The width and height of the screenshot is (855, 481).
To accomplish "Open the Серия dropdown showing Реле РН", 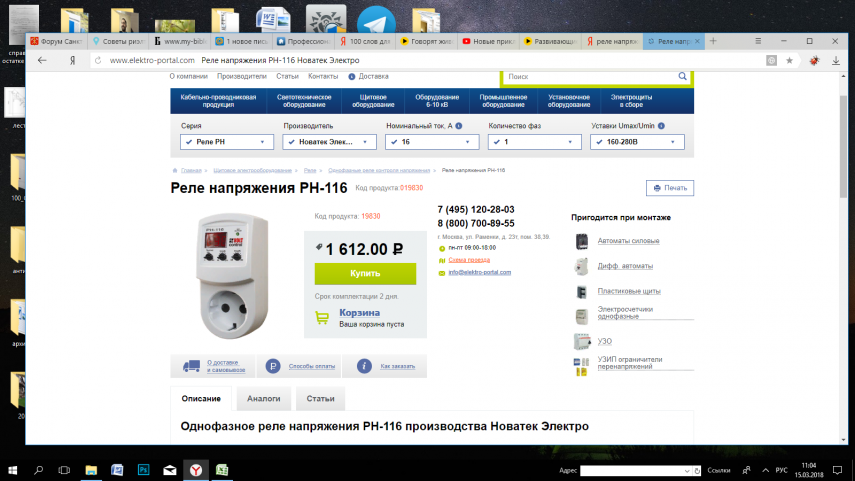I will 227,142.
